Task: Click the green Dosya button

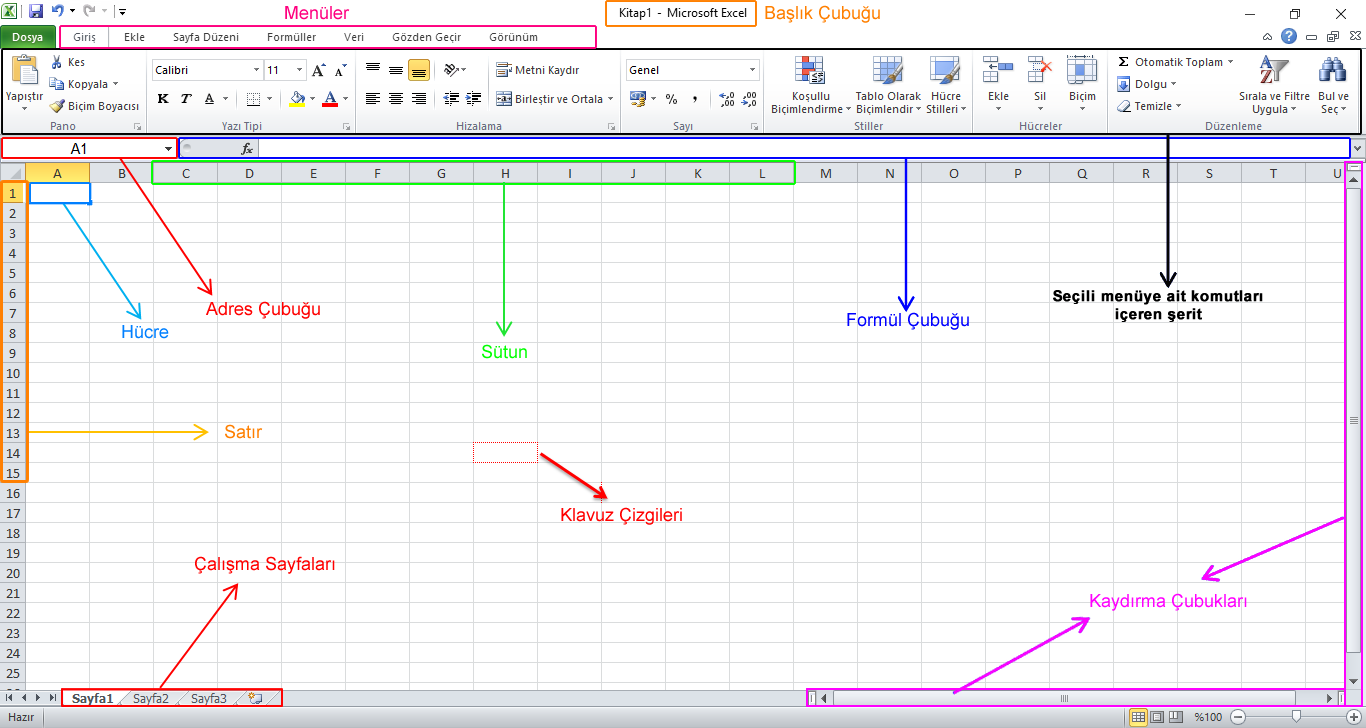Action: pos(27,37)
